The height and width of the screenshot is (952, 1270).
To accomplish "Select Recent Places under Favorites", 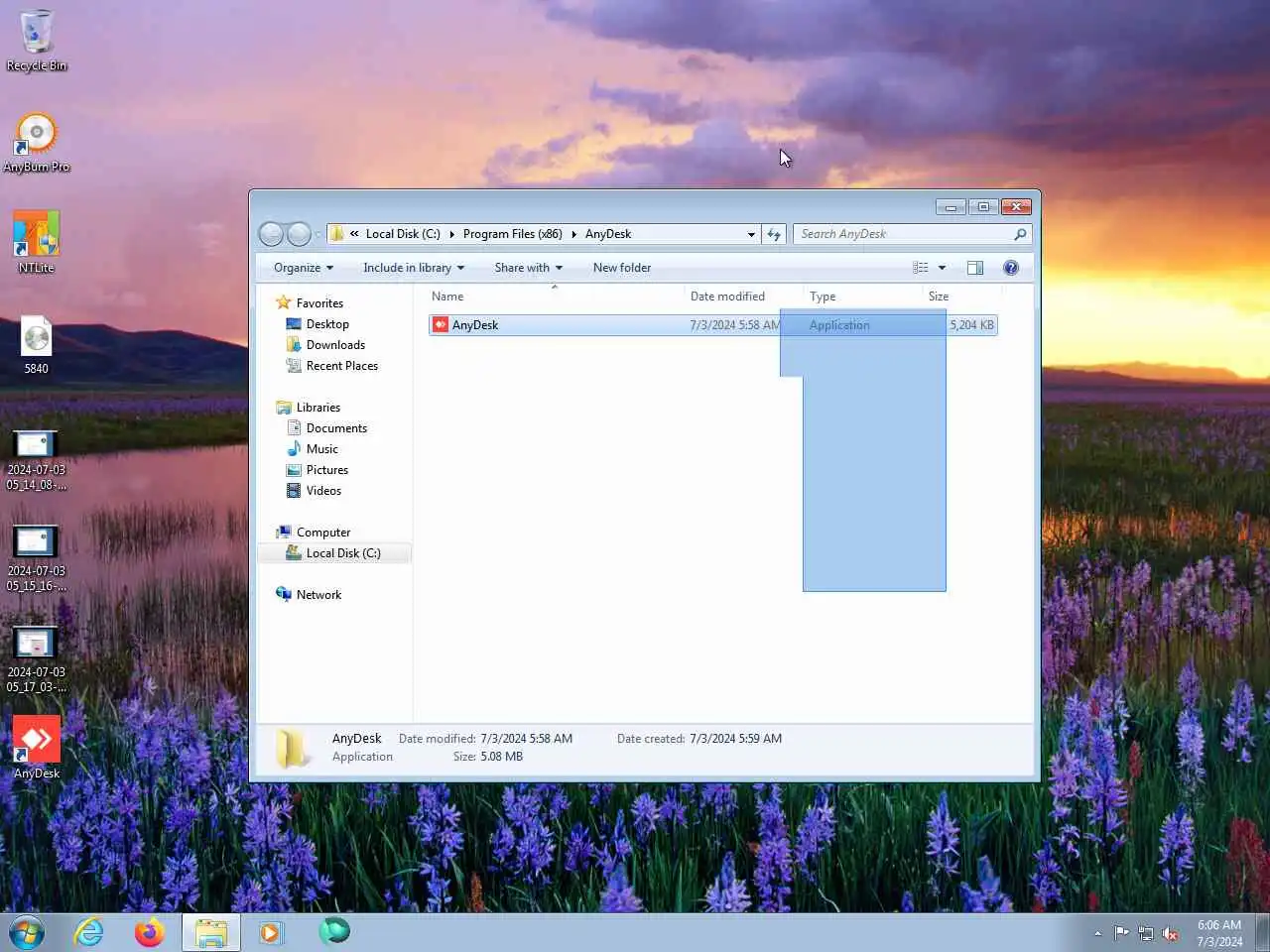I will pos(342,366).
